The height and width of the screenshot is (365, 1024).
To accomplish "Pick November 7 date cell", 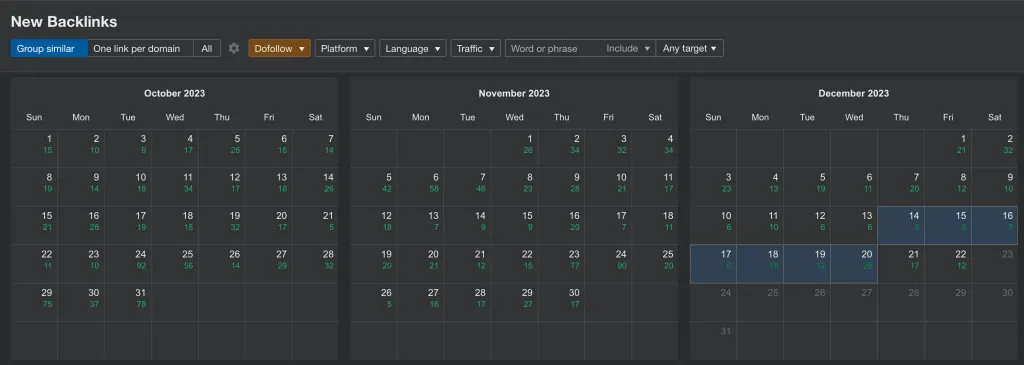I will (x=468, y=187).
